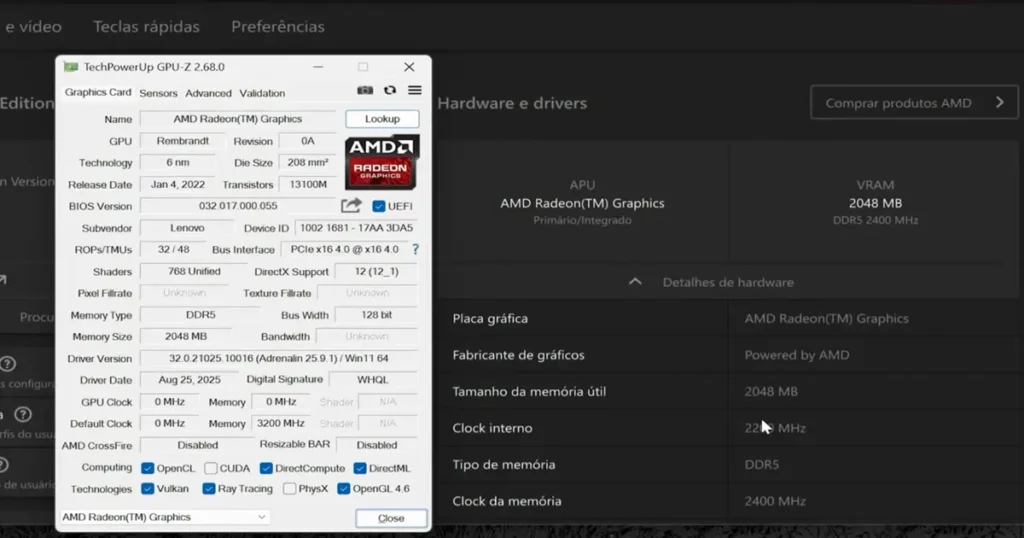This screenshot has height=538, width=1024.
Task: Click the GPU field showing Rembrandt
Action: [x=183, y=141]
